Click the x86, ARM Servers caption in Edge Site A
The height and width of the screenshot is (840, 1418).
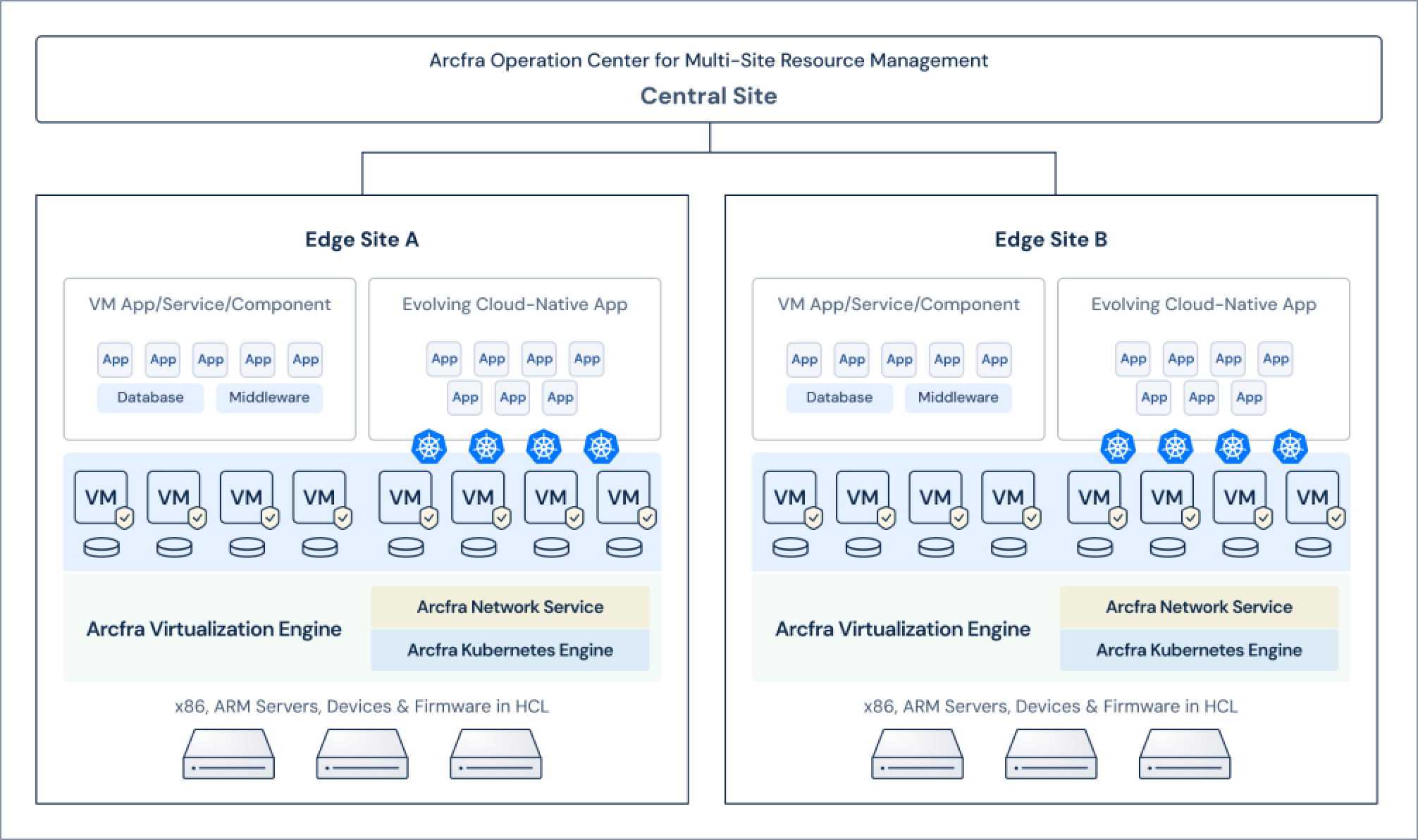click(x=362, y=706)
